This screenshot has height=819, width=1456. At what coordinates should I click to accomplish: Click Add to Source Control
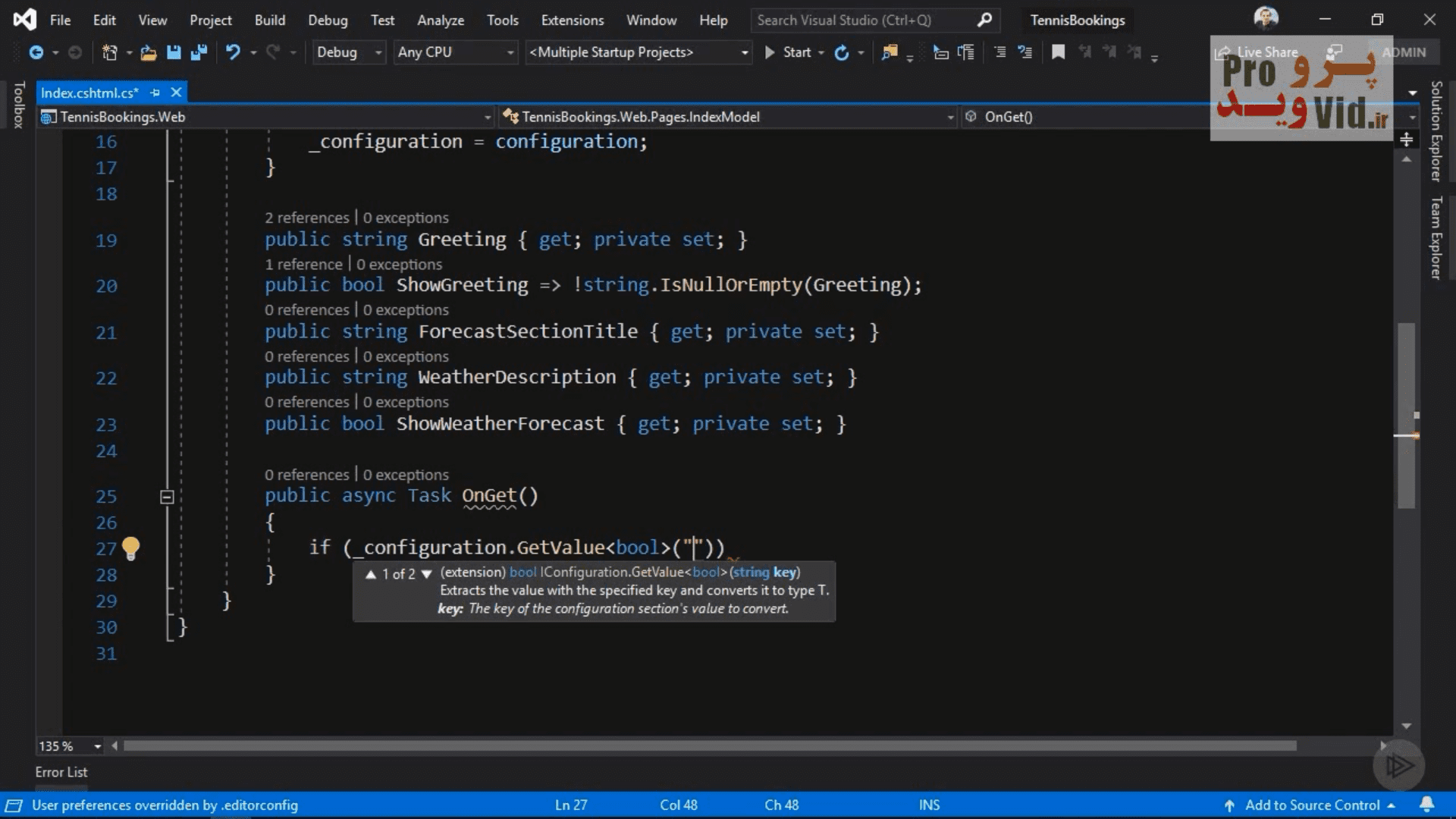1310,805
